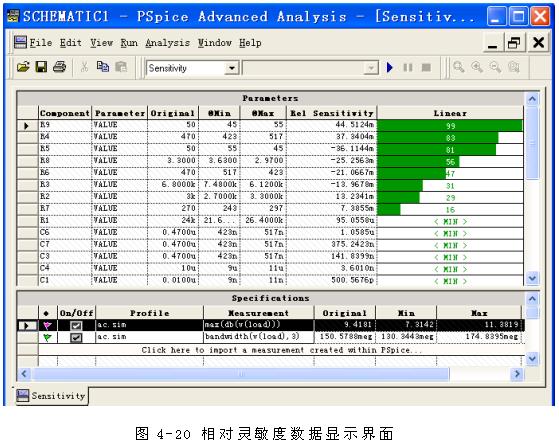Click the Profile column header
Screen dimensions: 559x446
pos(149,313)
